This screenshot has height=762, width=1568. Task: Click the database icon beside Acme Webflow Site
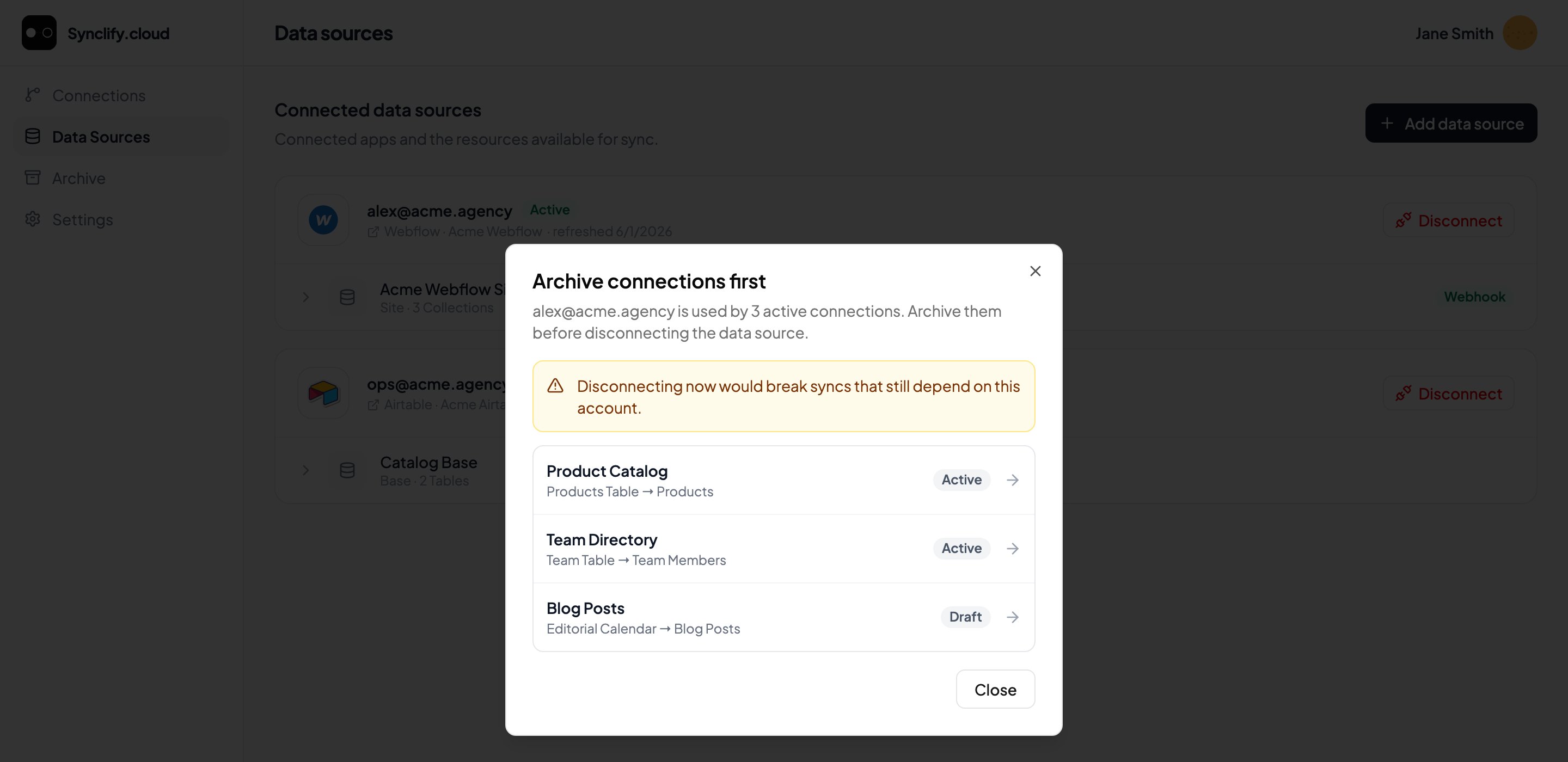point(347,297)
